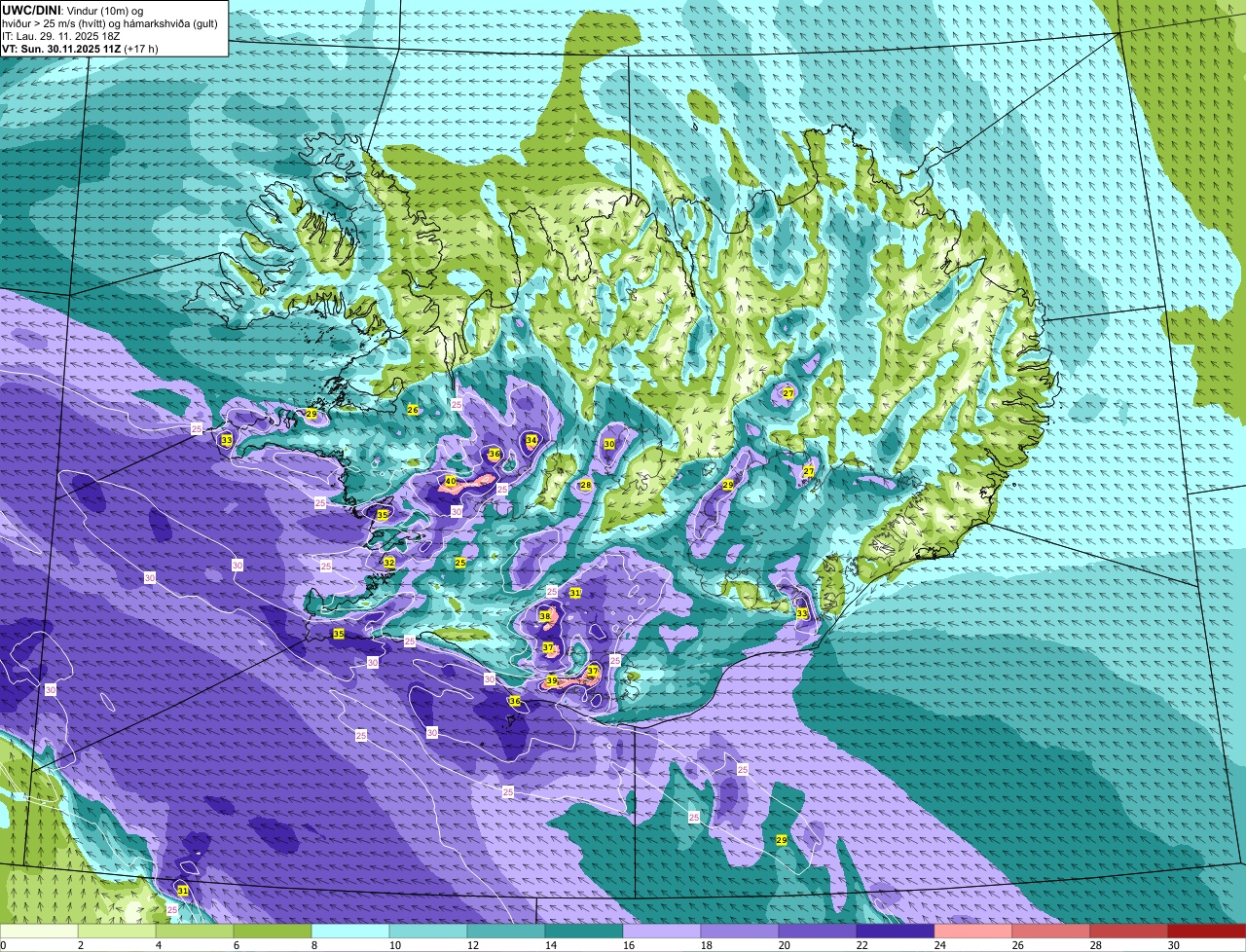
Task: Pick the 8–10 m/s light cyan legend swatch
Action: (x=351, y=932)
